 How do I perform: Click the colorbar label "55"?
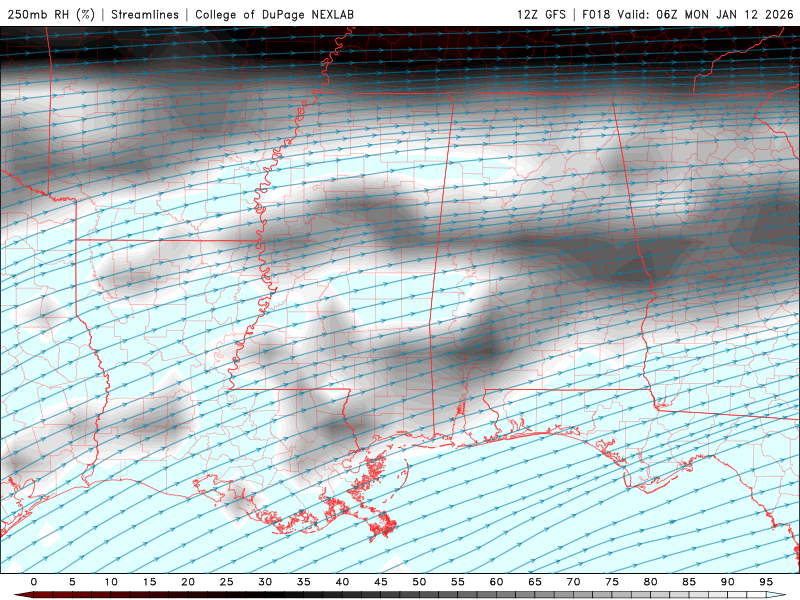tap(458, 582)
